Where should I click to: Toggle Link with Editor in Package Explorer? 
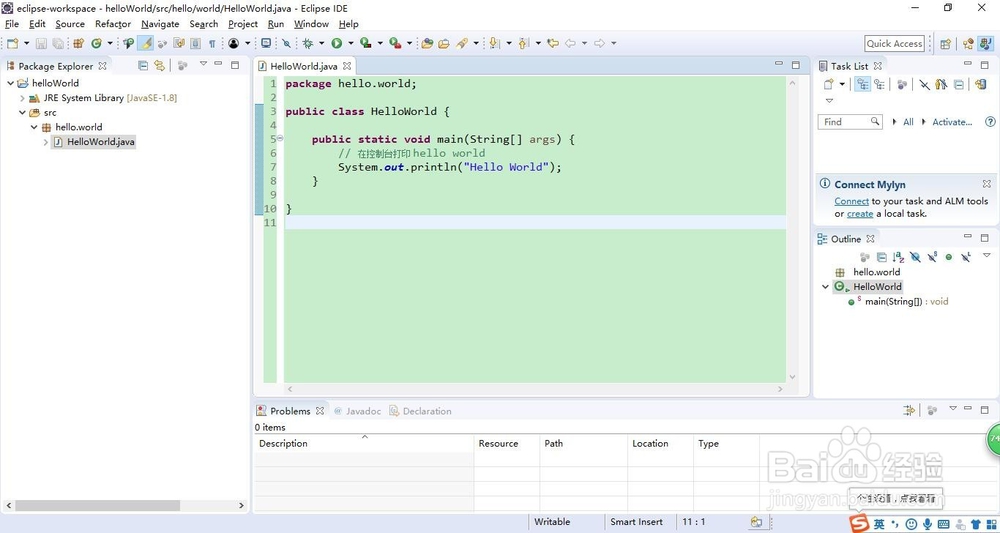(x=159, y=66)
